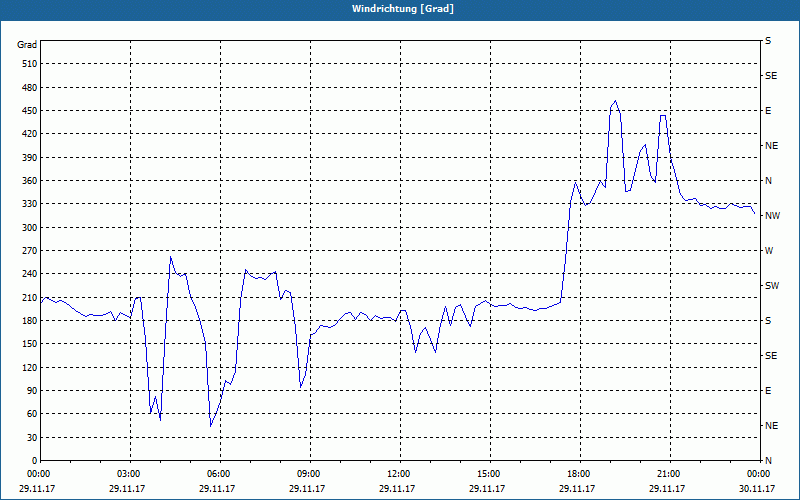The image size is (800, 500).
Task: Click the "21:00" time label
Action: pos(669,474)
